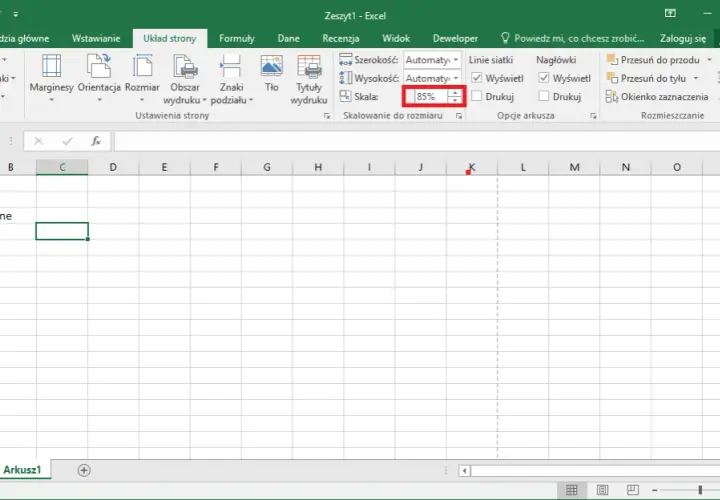Open the Deweloper tab
720x500 pixels.
[x=456, y=39]
